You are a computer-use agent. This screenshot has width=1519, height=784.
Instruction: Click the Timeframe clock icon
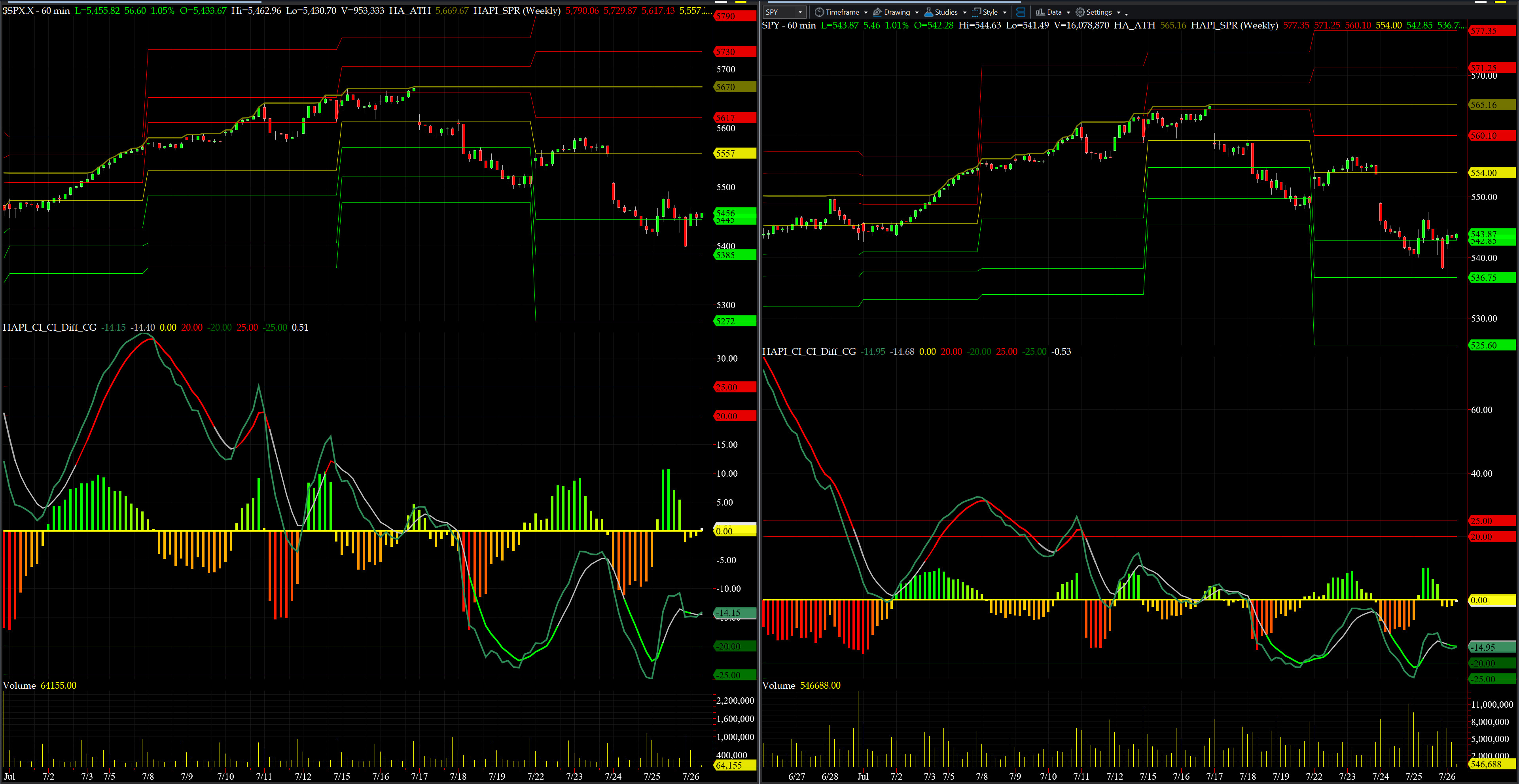(819, 12)
